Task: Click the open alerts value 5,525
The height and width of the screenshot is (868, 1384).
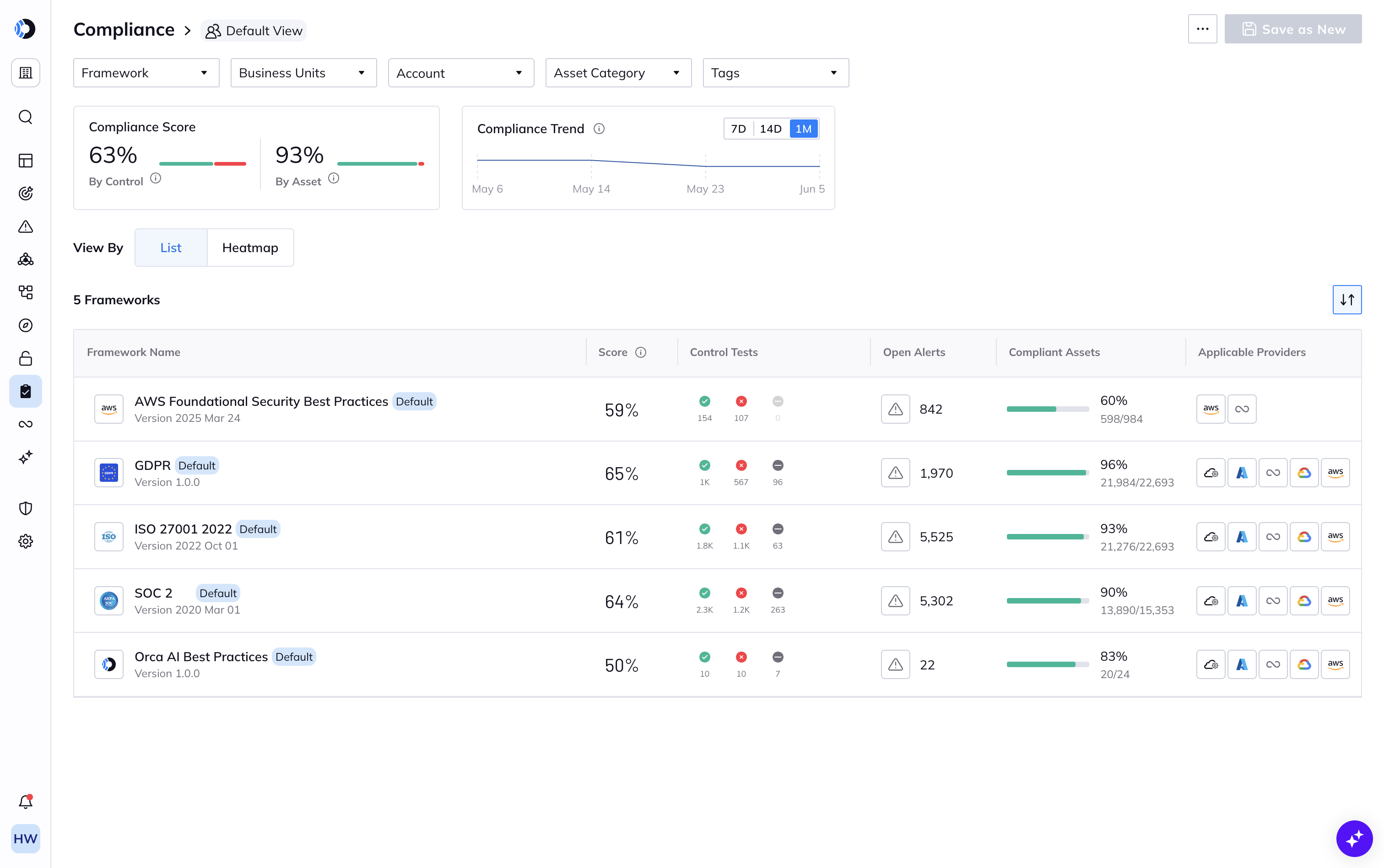Action: coord(936,537)
